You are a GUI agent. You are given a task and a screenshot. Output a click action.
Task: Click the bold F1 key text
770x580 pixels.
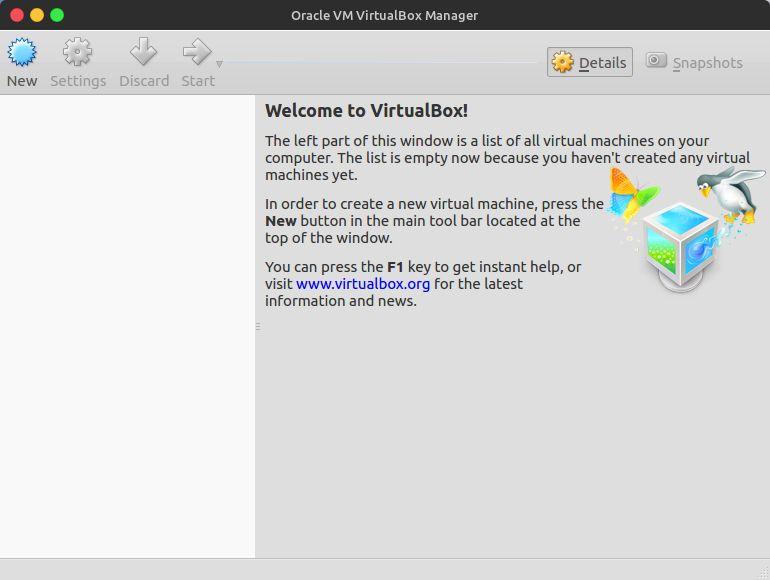pyautogui.click(x=395, y=267)
